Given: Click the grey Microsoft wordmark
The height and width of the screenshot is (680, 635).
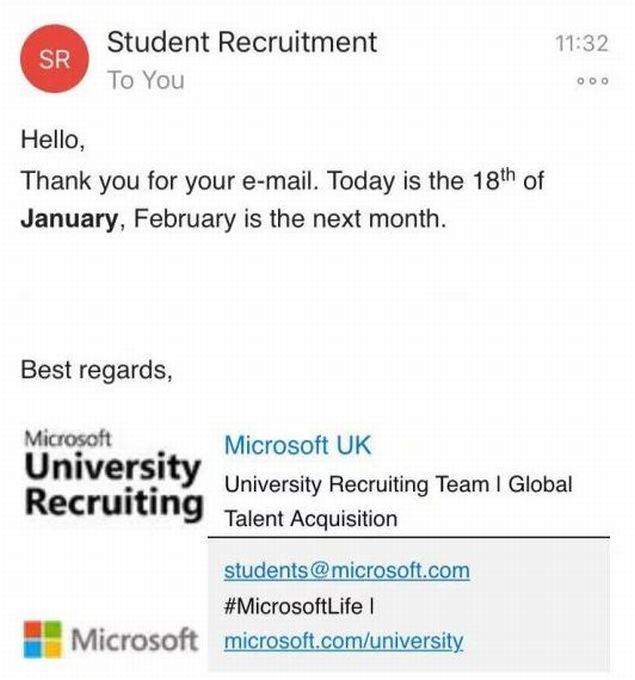Looking at the screenshot, I should (137, 640).
